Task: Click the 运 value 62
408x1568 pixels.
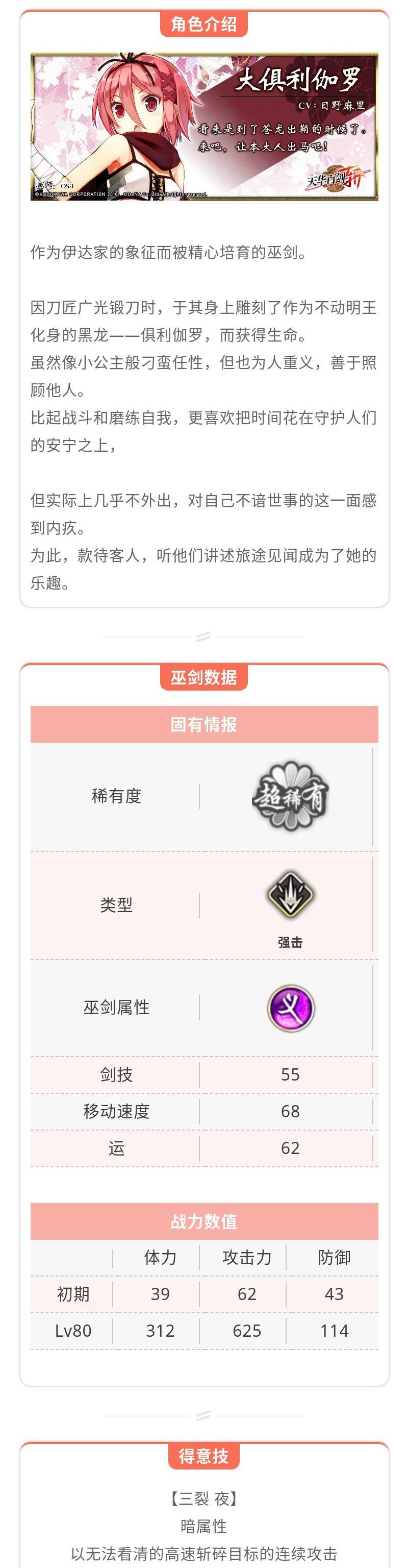Action: point(290,1147)
